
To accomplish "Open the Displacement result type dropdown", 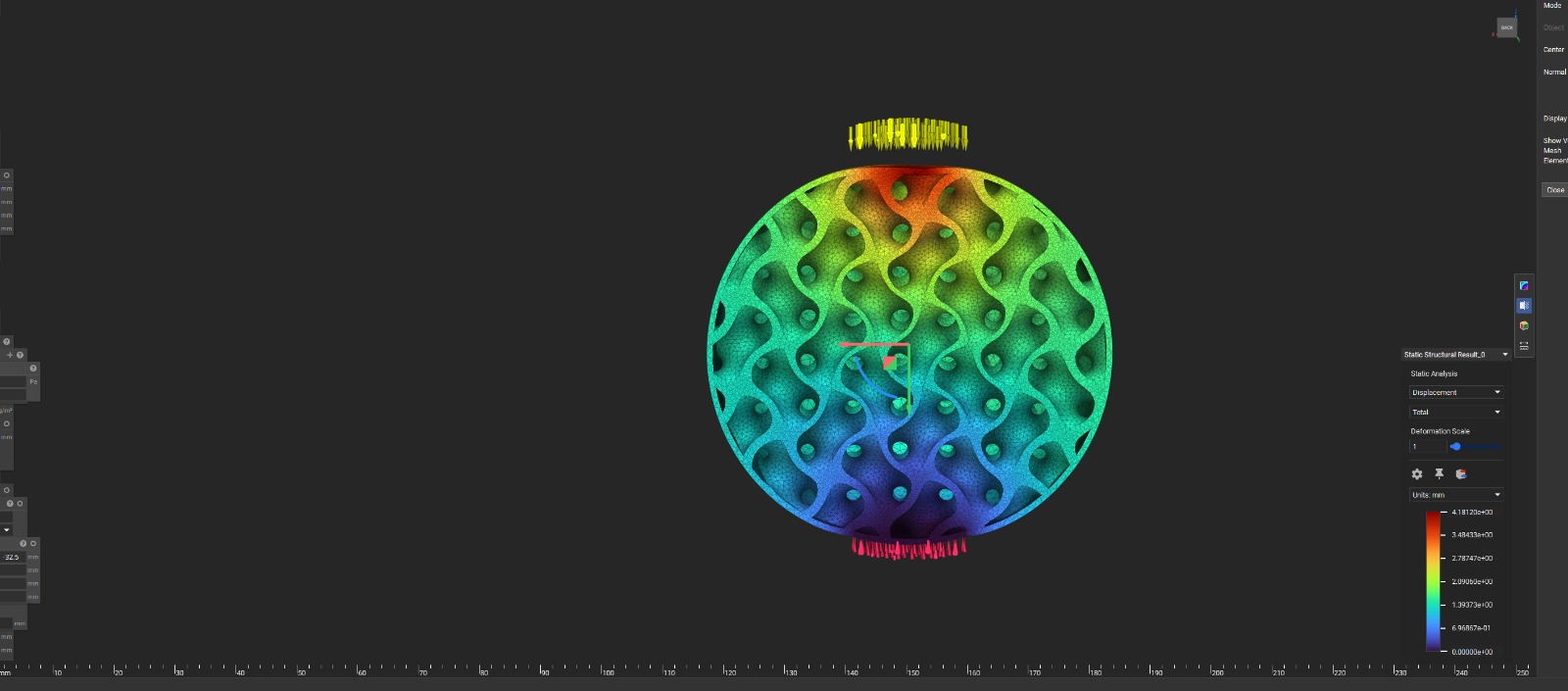I will tap(1456, 392).
